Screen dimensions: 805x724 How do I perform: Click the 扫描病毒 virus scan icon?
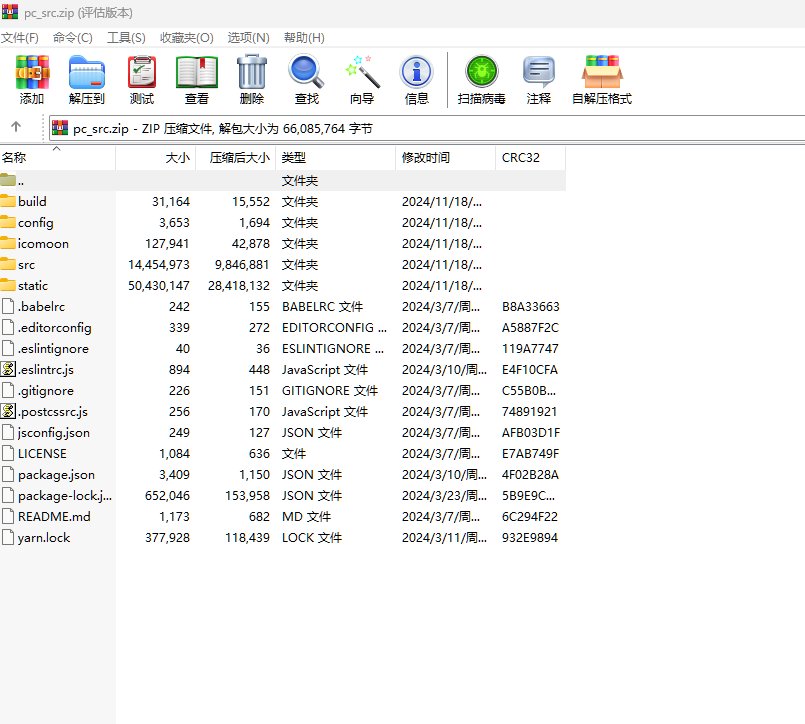[481, 80]
